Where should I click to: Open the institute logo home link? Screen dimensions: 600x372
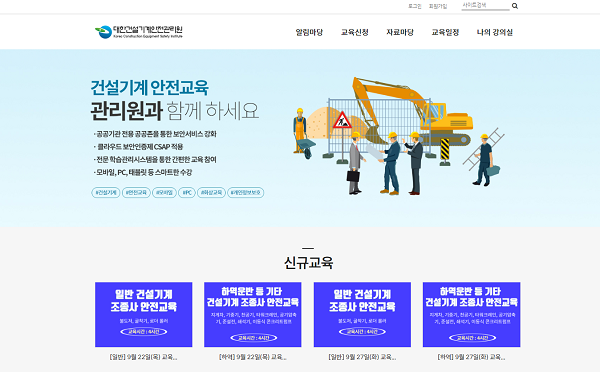(x=139, y=32)
